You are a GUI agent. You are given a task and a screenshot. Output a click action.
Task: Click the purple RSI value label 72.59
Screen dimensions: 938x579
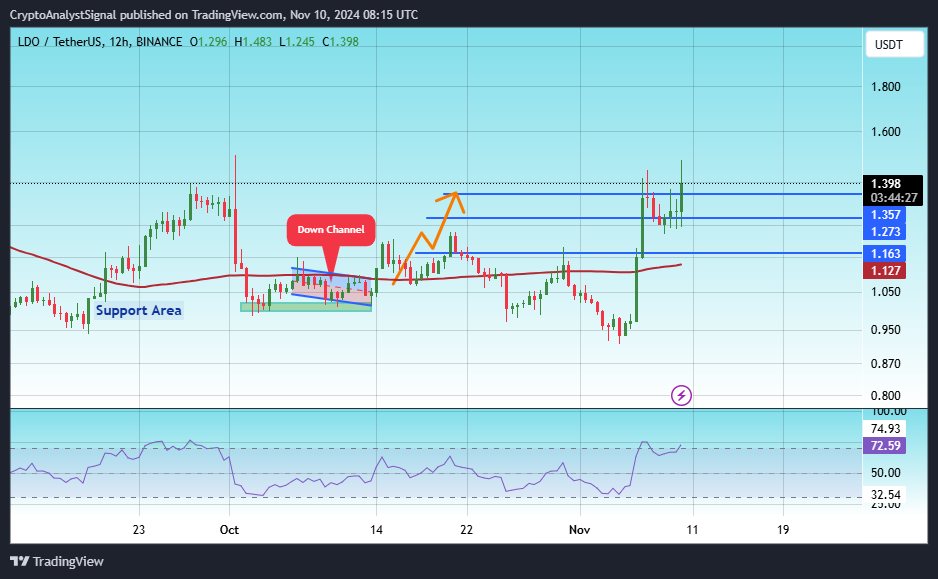pos(885,446)
